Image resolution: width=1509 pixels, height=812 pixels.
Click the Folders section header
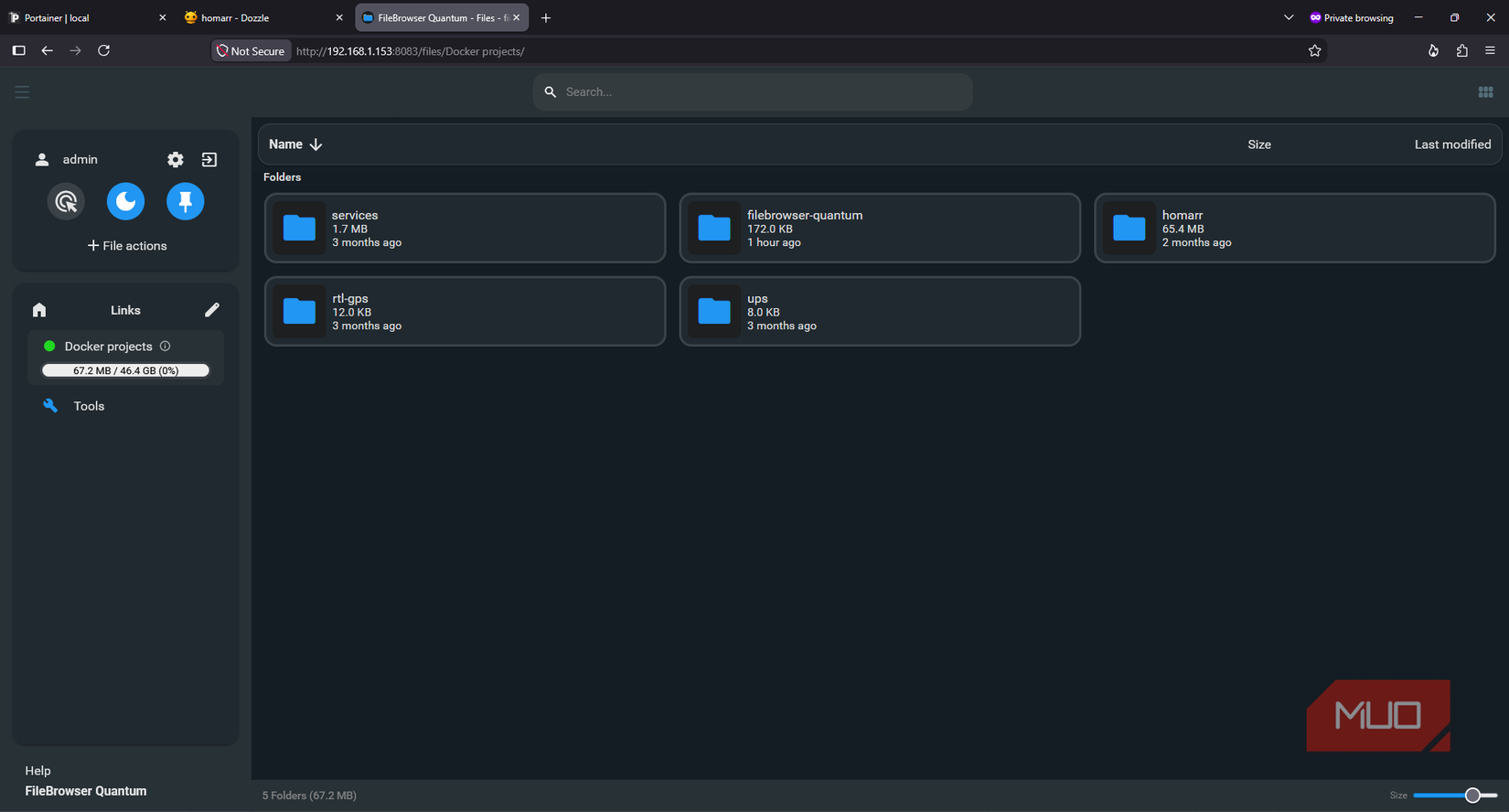coord(282,177)
